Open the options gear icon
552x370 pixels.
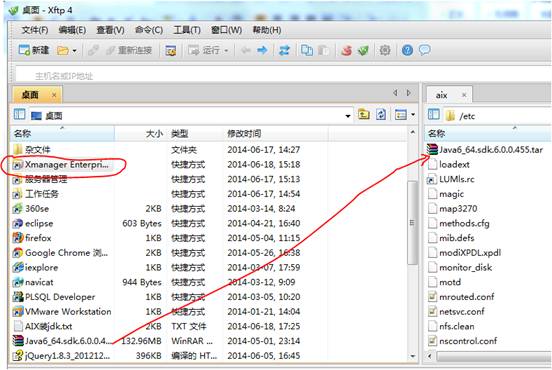[x=384, y=50]
